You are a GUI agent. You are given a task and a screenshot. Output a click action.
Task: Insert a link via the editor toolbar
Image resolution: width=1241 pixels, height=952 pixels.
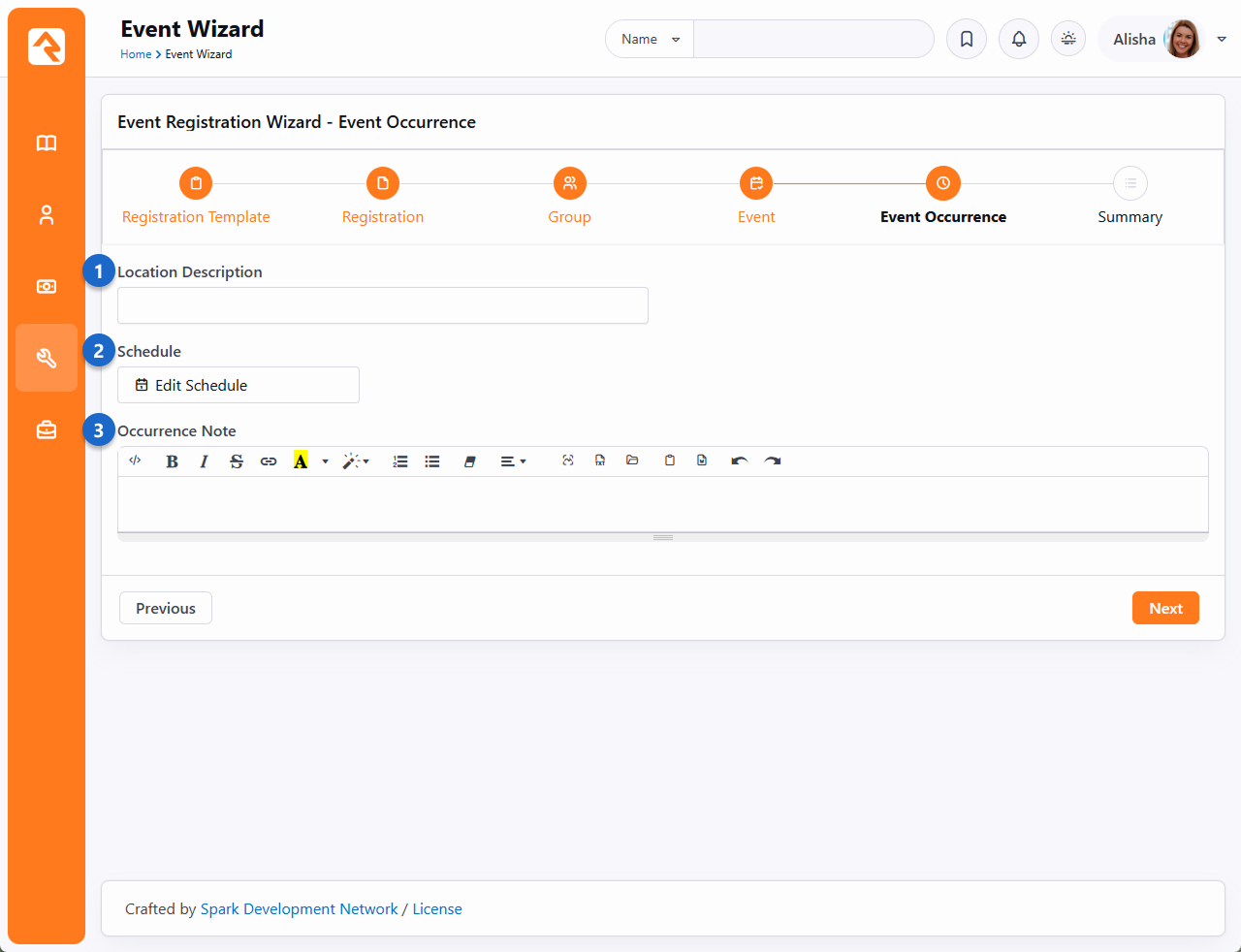point(269,461)
